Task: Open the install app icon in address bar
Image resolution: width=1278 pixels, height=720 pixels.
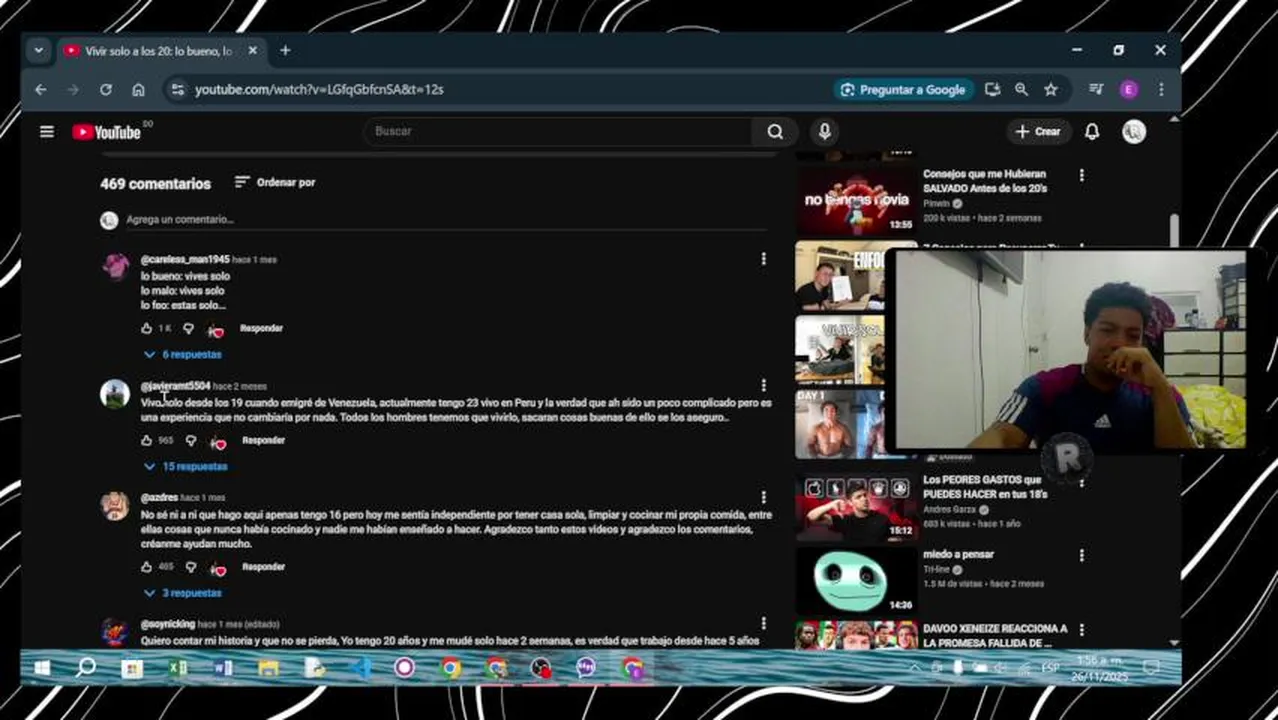Action: tap(992, 89)
